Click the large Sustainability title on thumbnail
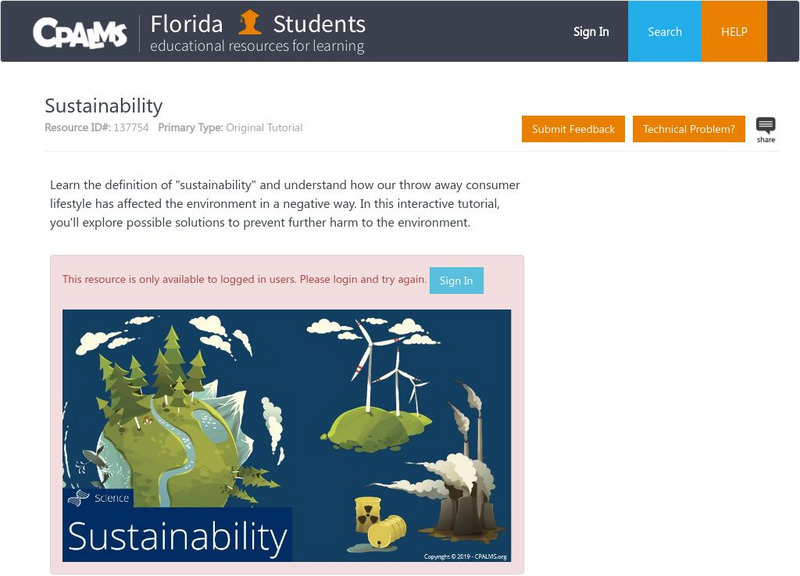Viewport: 800px width, 576px height. tap(177, 536)
